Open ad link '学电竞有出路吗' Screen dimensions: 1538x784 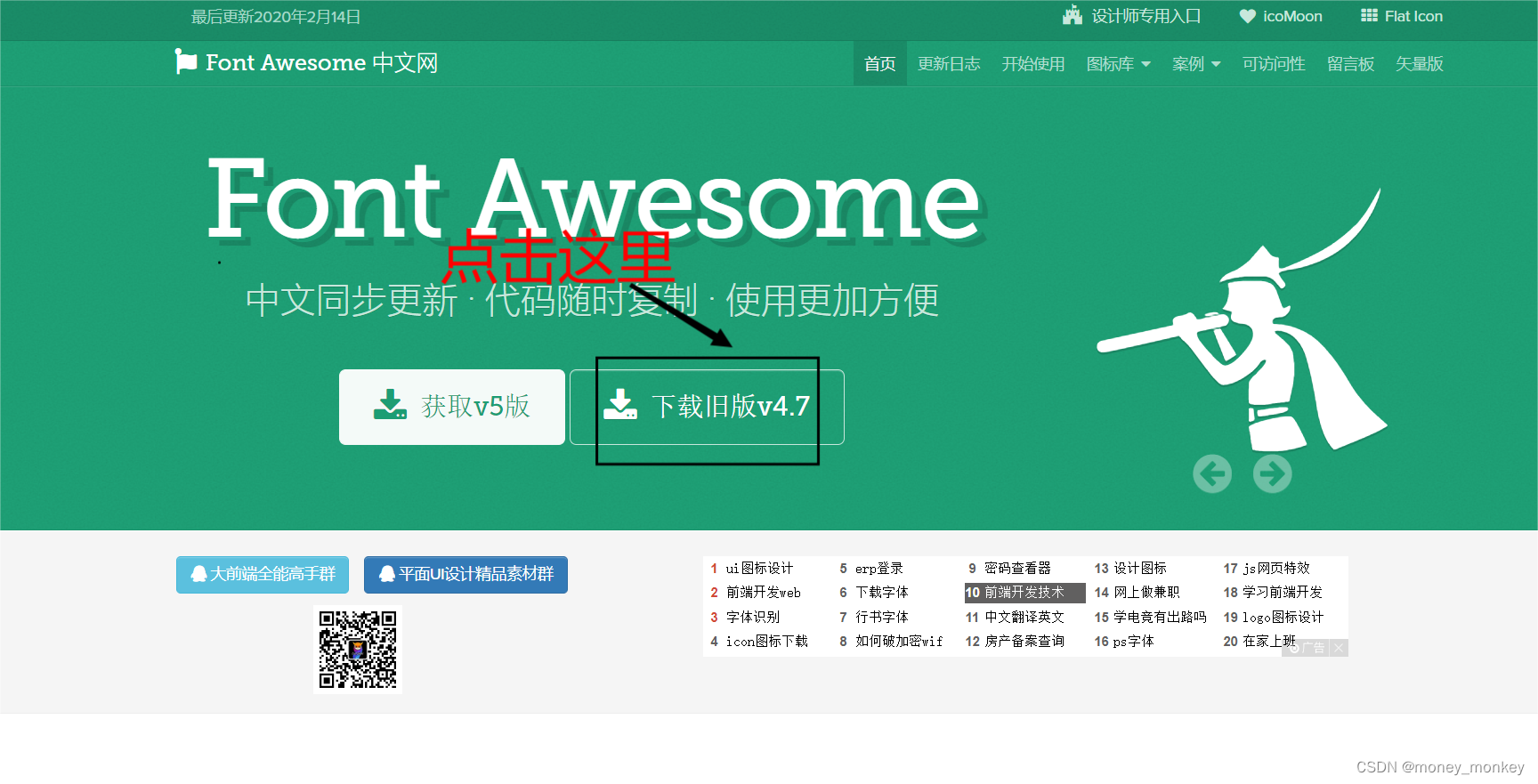coord(1160,617)
